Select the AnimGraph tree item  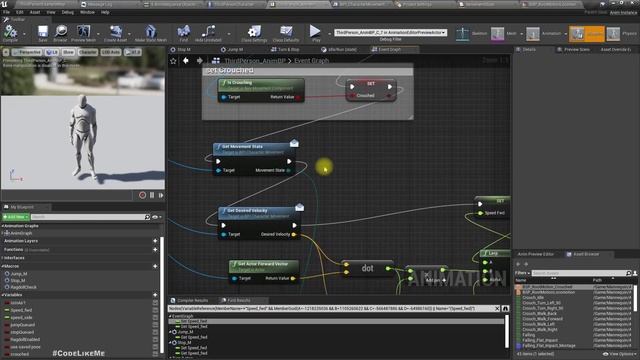[x=20, y=233]
